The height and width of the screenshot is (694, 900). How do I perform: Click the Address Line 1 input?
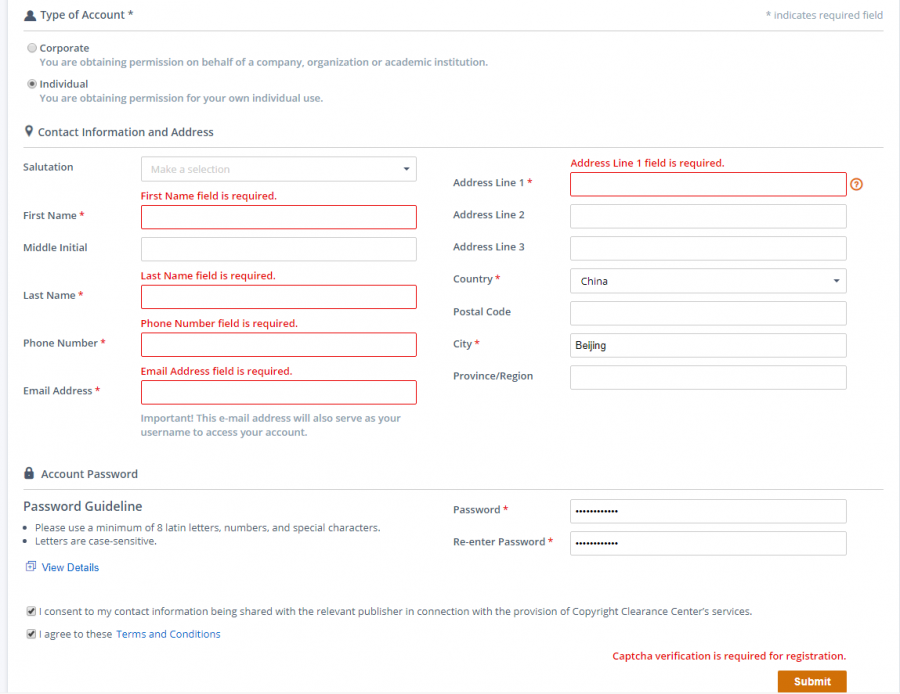[708, 184]
